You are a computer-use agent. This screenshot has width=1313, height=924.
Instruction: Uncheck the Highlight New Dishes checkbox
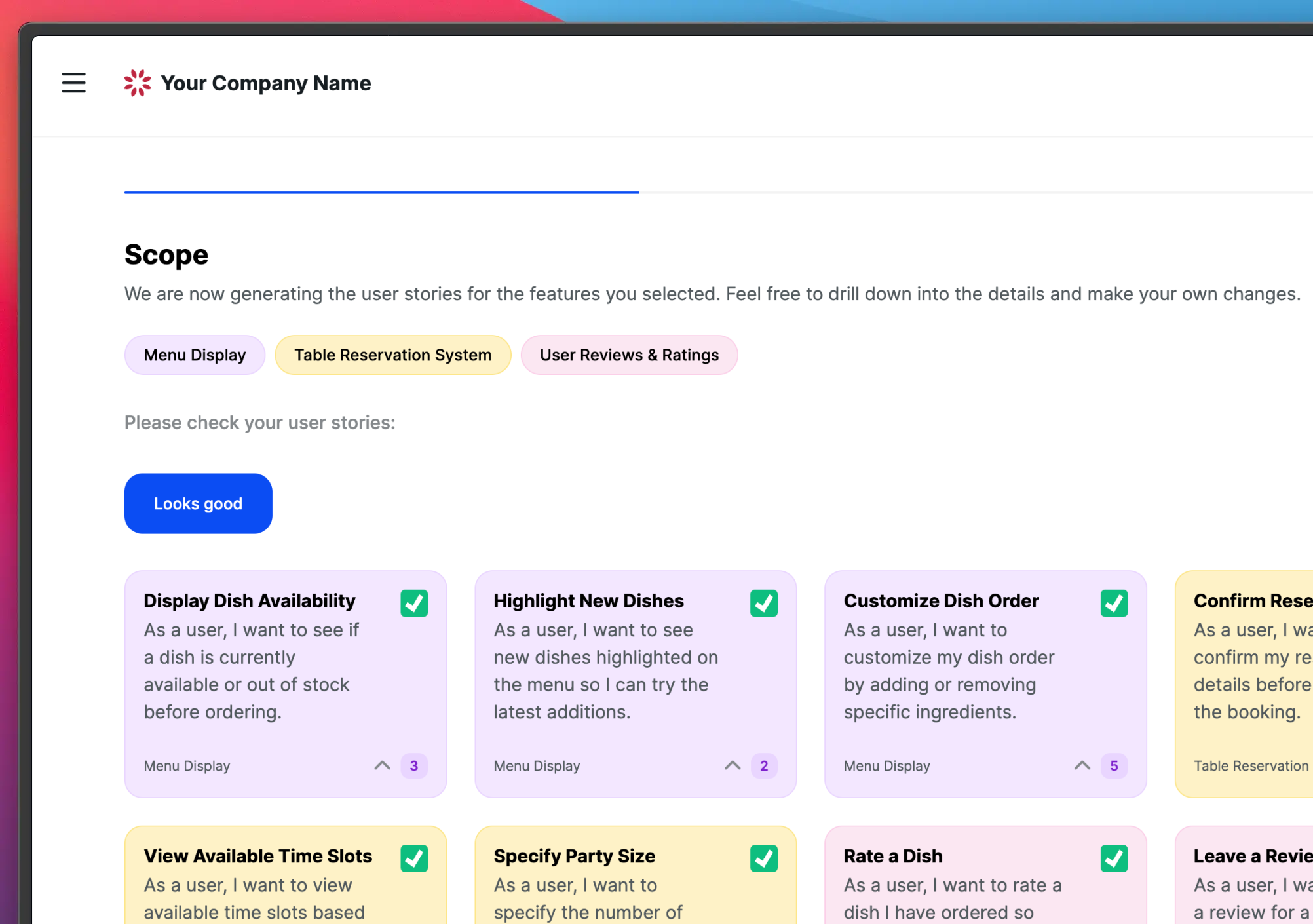point(764,603)
